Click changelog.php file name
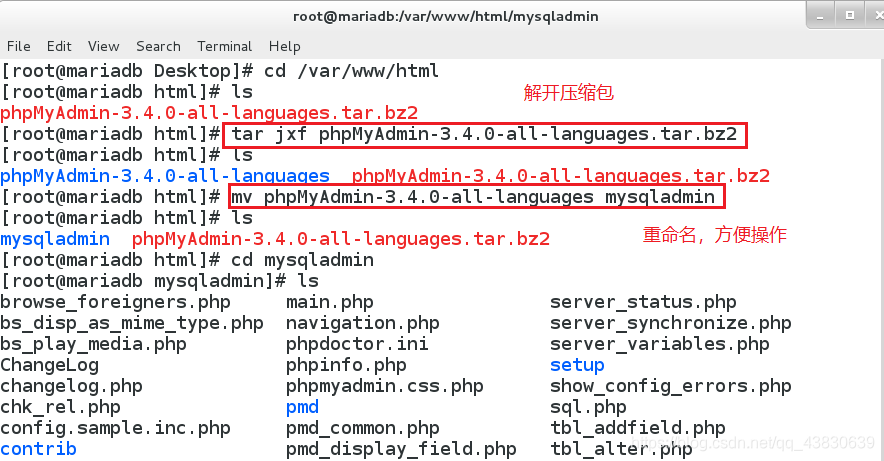The width and height of the screenshot is (884, 461). (x=71, y=386)
